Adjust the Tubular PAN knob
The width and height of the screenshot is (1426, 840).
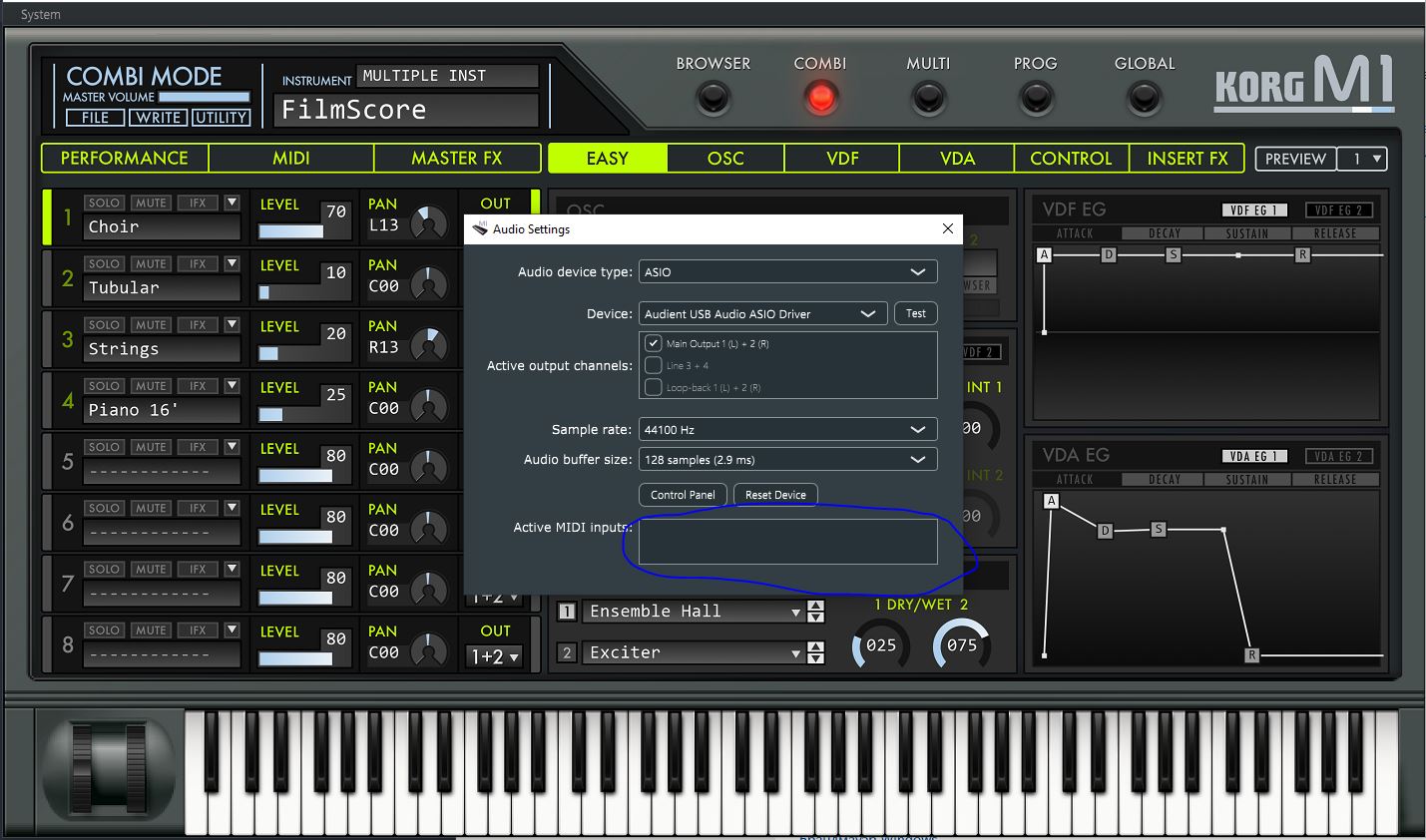[429, 284]
